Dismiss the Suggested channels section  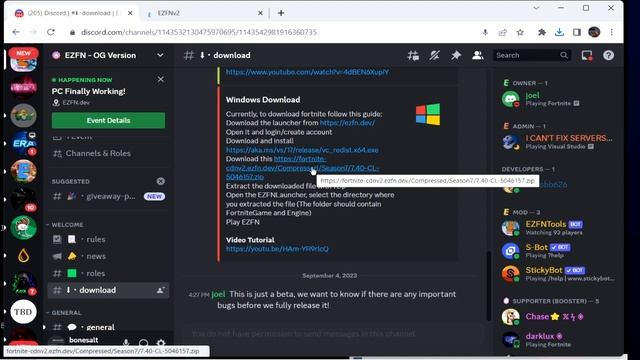(x=161, y=181)
